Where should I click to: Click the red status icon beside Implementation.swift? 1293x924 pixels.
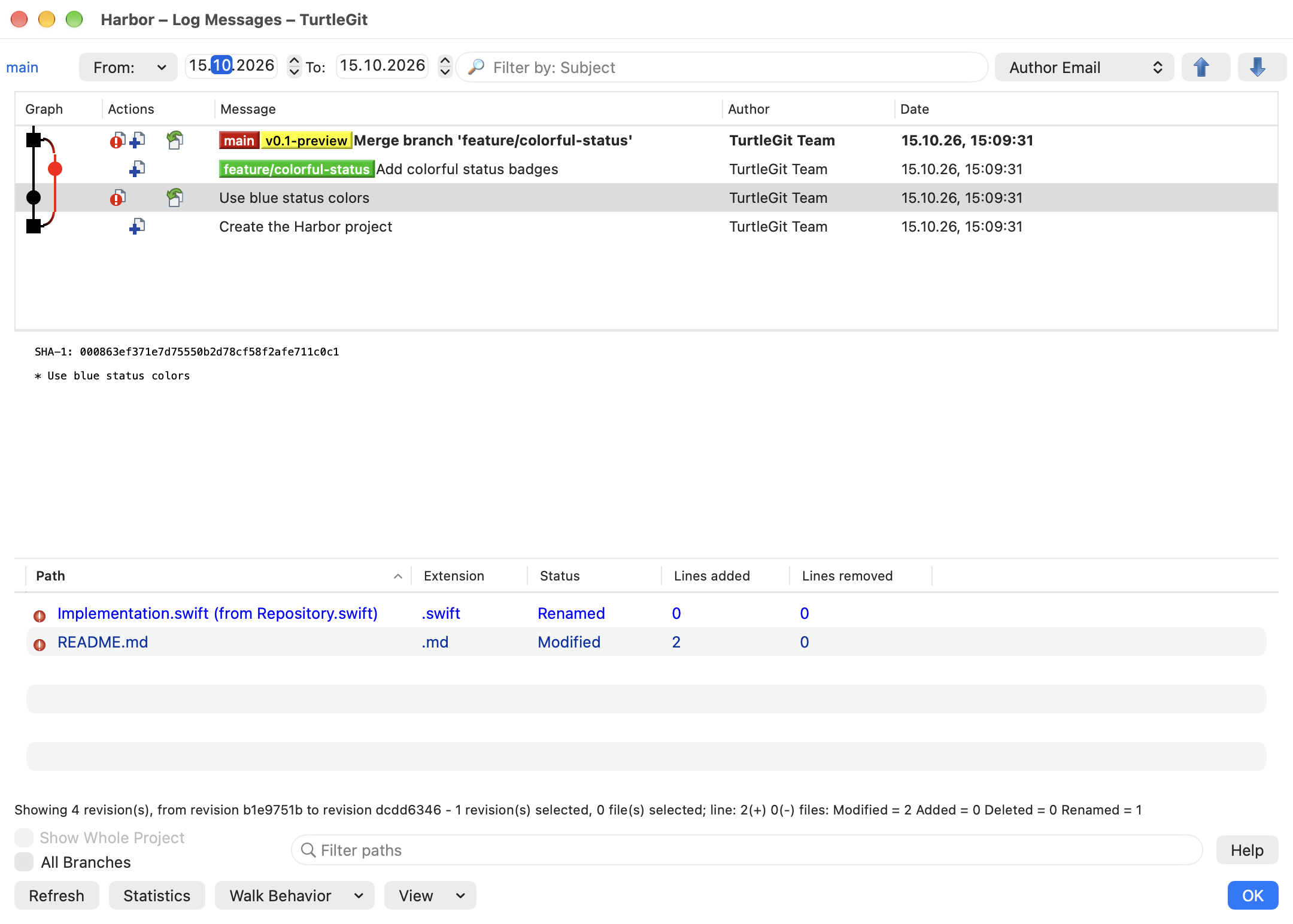click(x=40, y=616)
